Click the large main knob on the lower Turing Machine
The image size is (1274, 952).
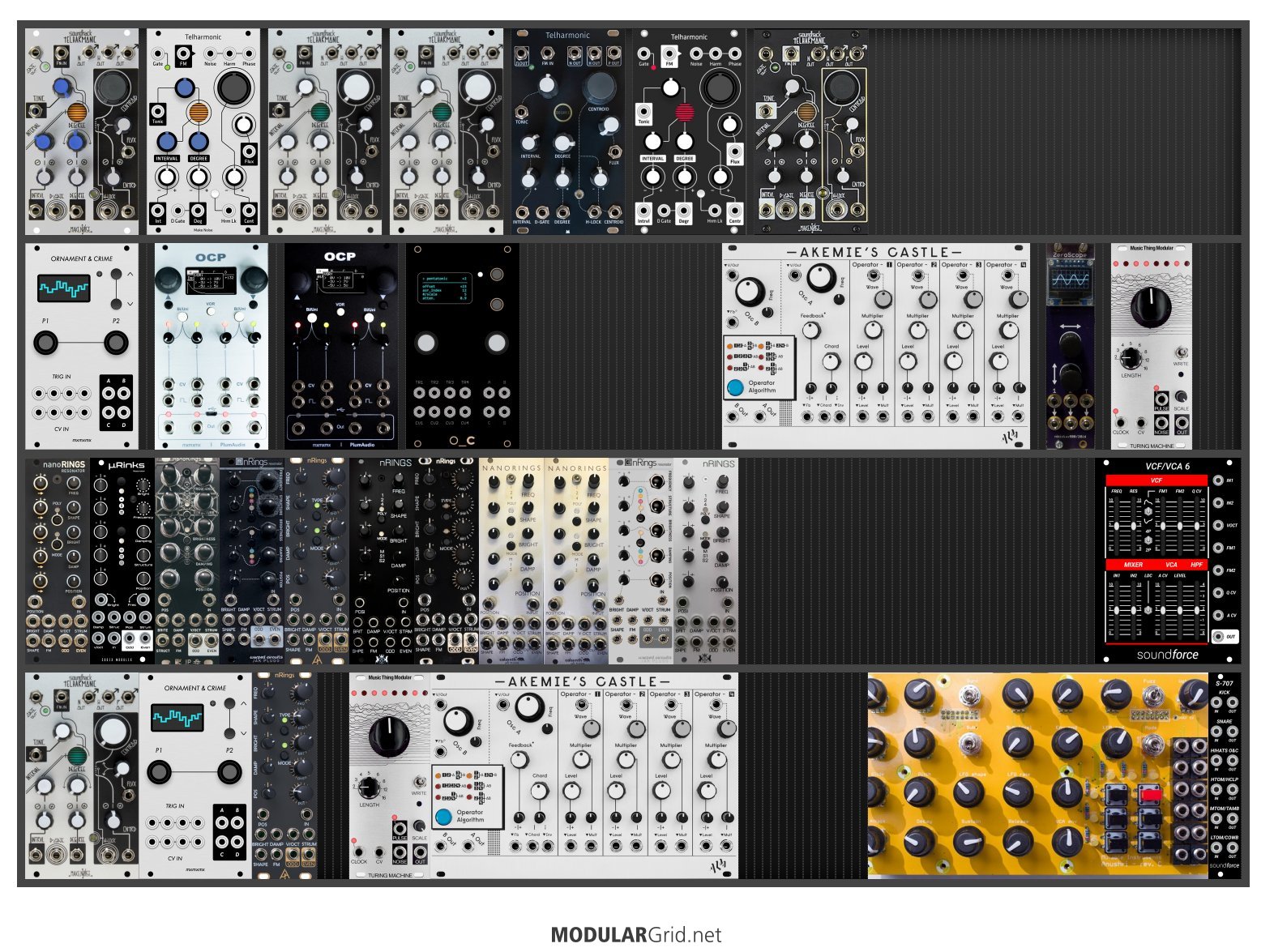pos(389,735)
